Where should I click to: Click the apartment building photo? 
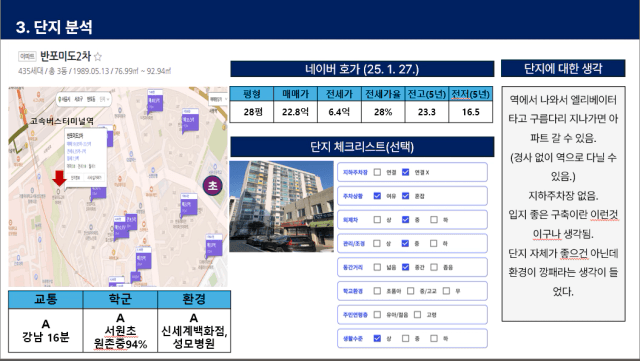[281, 206]
